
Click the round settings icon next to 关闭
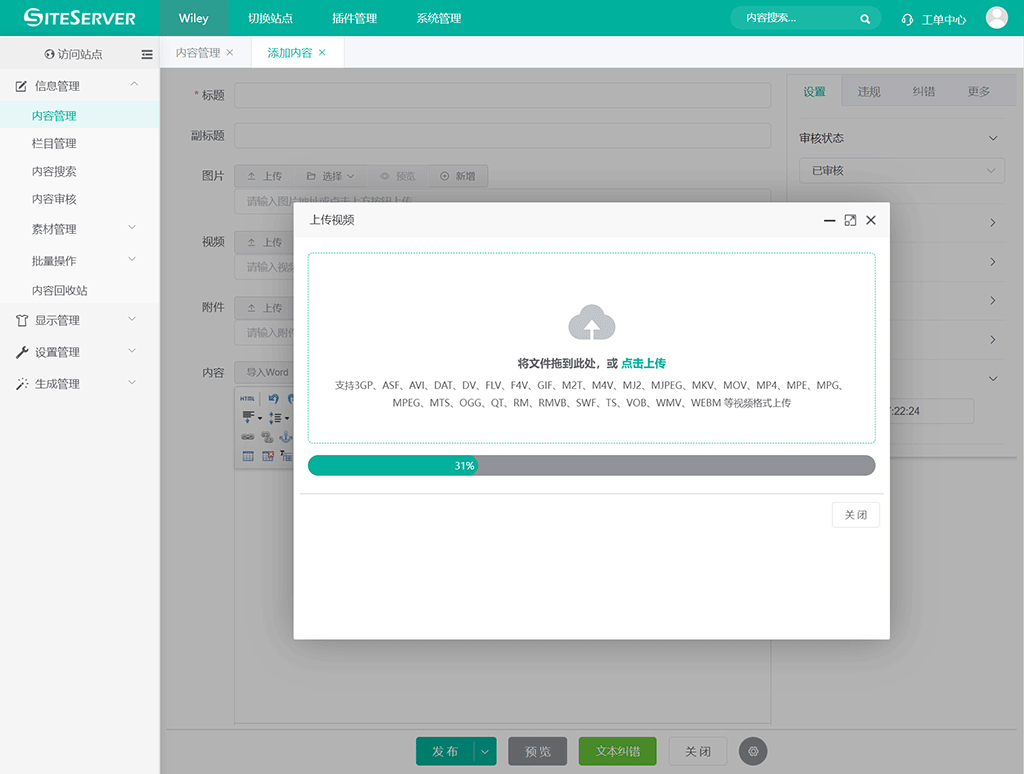pyautogui.click(x=753, y=751)
